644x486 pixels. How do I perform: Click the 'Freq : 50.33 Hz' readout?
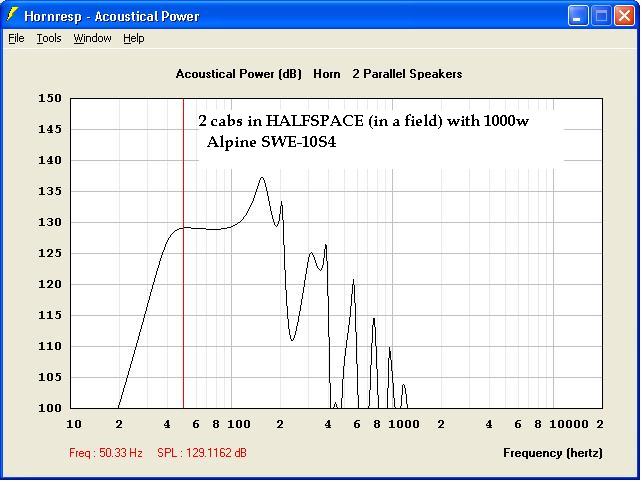[x=106, y=453]
